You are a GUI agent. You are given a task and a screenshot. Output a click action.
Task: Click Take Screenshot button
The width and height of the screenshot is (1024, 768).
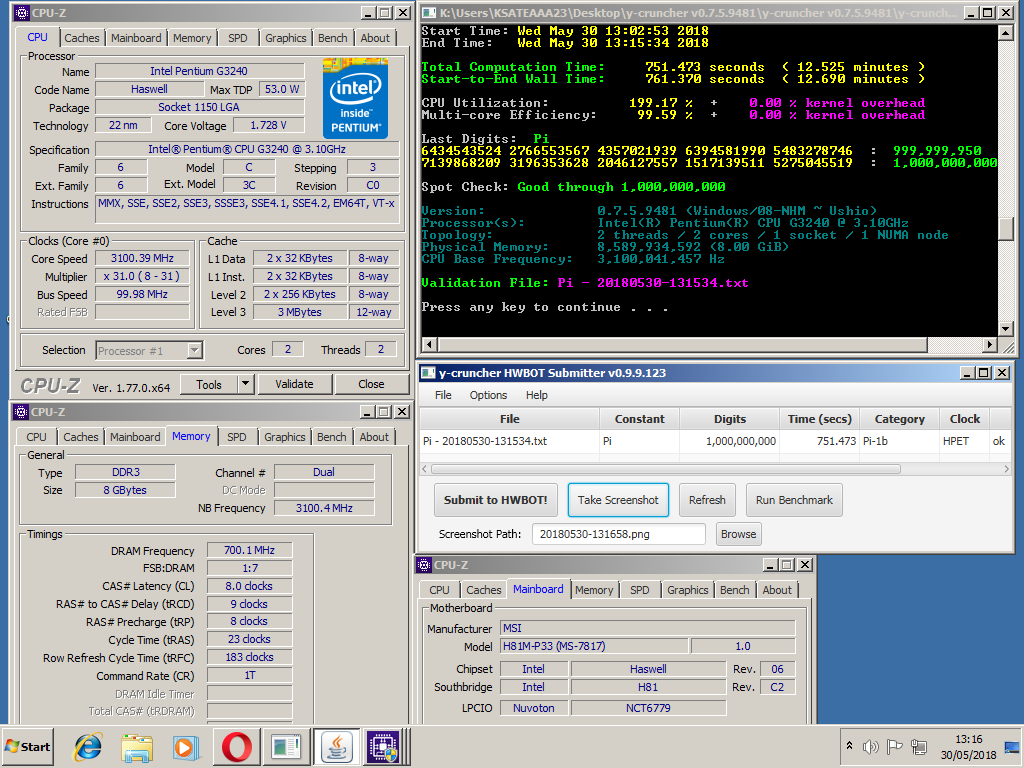pos(618,500)
